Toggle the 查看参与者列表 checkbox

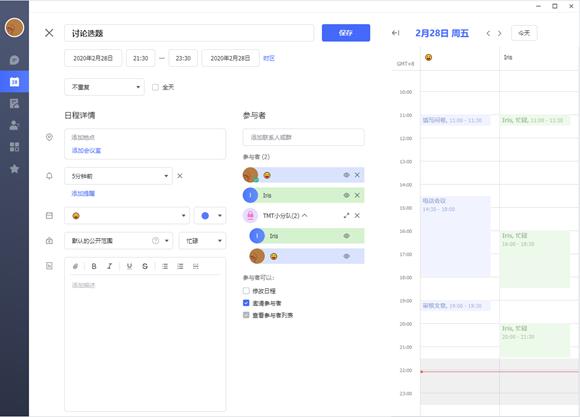[x=246, y=315]
